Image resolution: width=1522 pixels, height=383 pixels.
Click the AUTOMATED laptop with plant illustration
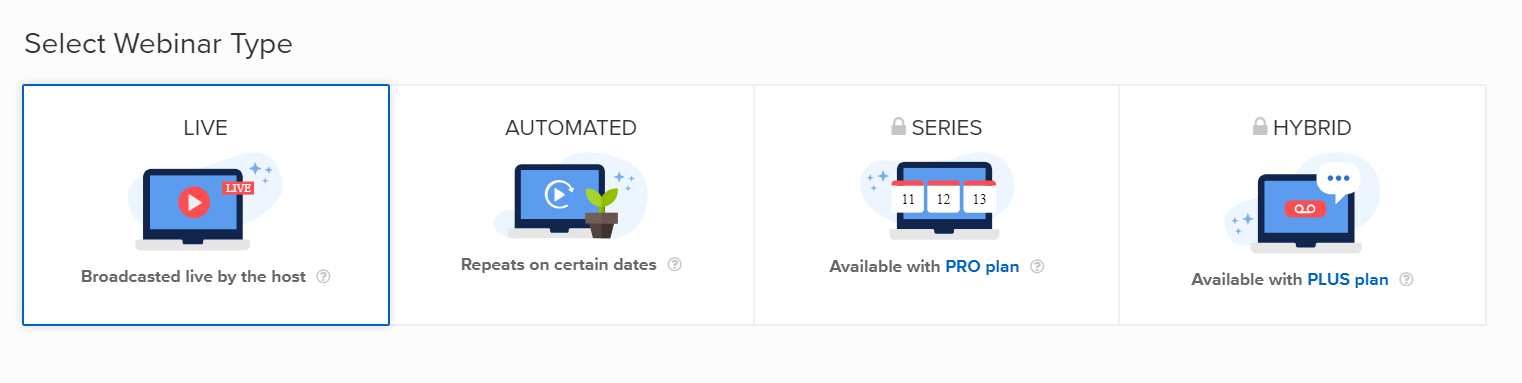click(x=570, y=197)
